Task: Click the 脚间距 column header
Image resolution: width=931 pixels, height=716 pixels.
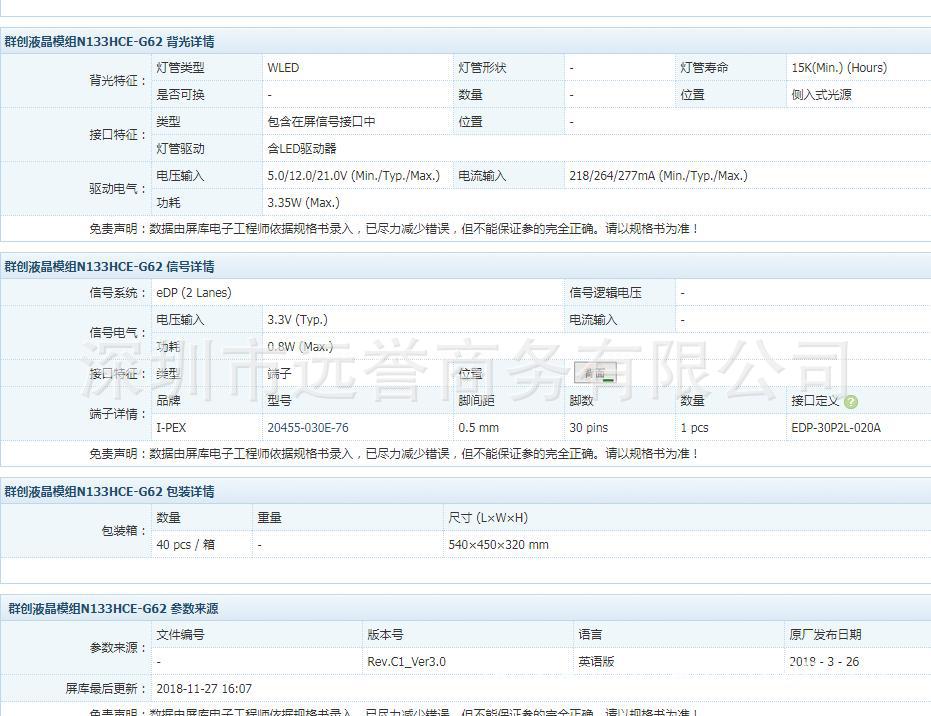Action: point(476,401)
